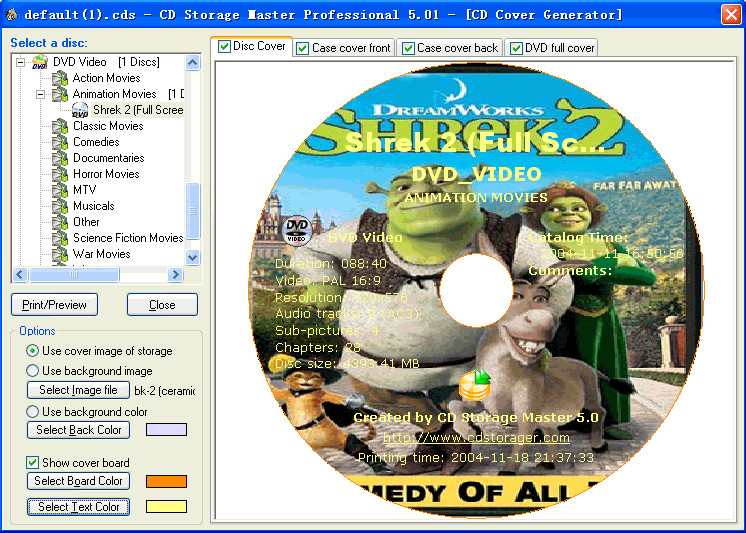This screenshot has height=533, width=746.
Task: Click the Musicals folder icon
Action: pos(60,206)
